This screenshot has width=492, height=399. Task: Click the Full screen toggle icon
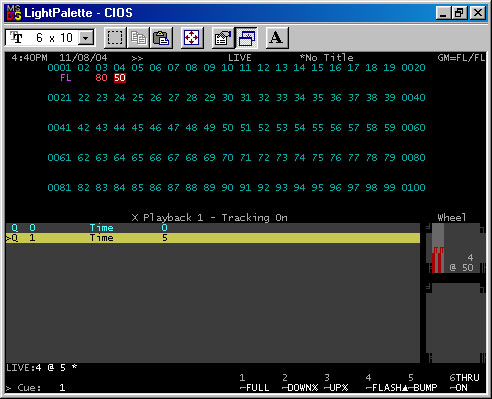(x=192, y=38)
